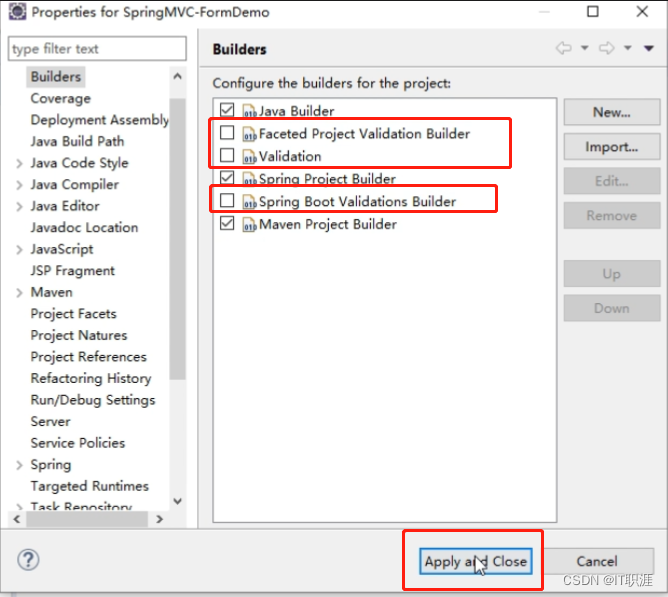Expand the Java Editor node
Image resolution: width=668 pixels, height=597 pixels.
tap(19, 207)
